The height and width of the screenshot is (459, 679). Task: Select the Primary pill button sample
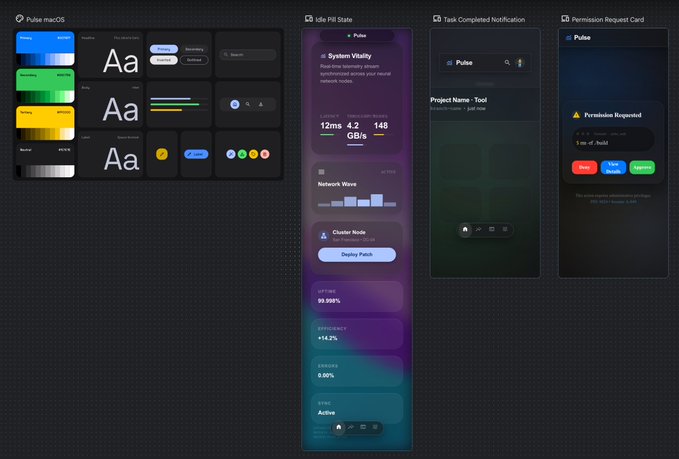point(164,49)
